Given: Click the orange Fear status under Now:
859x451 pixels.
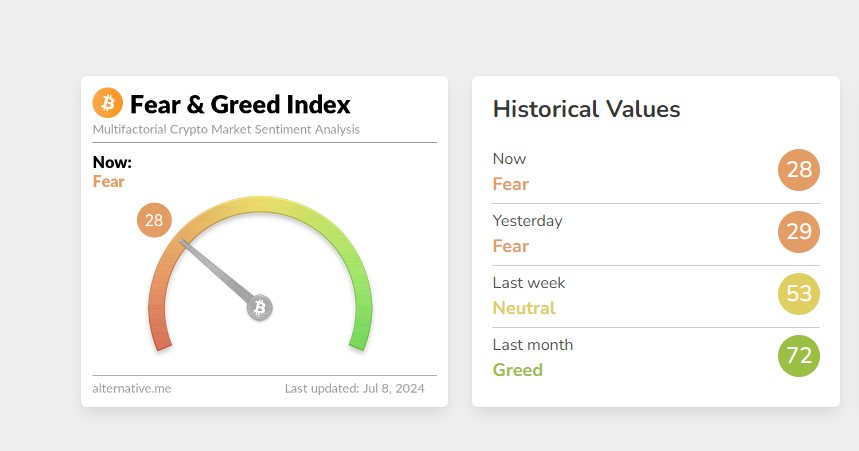Looking at the screenshot, I should pyautogui.click(x=109, y=181).
